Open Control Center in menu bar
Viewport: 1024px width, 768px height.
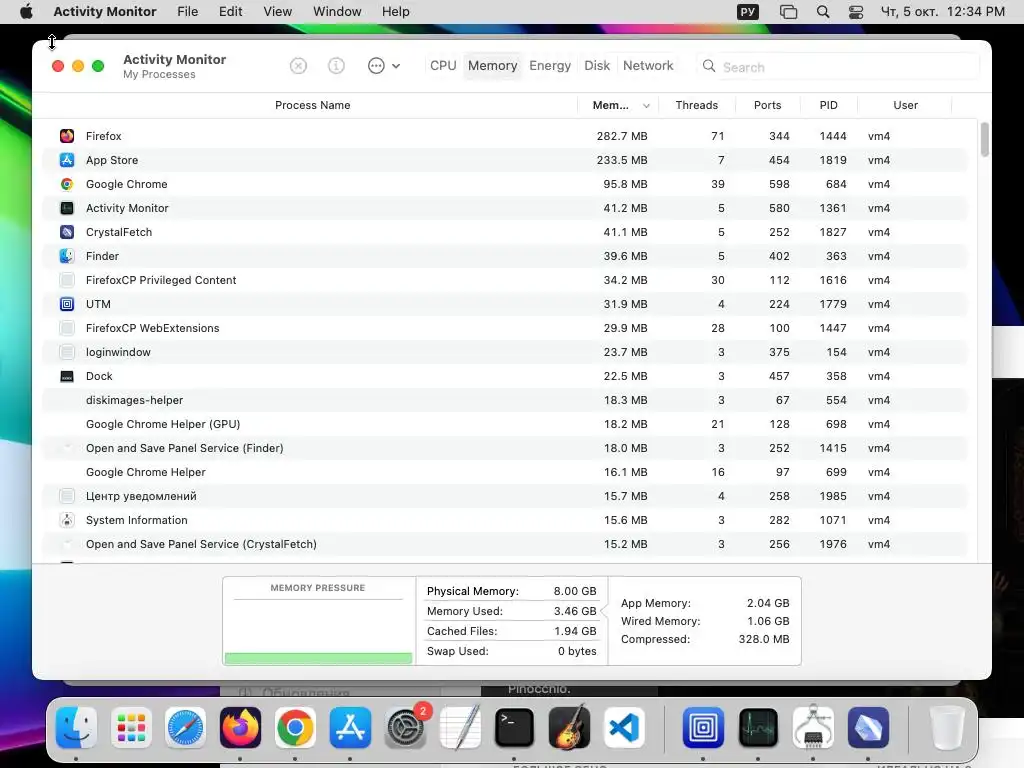tap(856, 12)
